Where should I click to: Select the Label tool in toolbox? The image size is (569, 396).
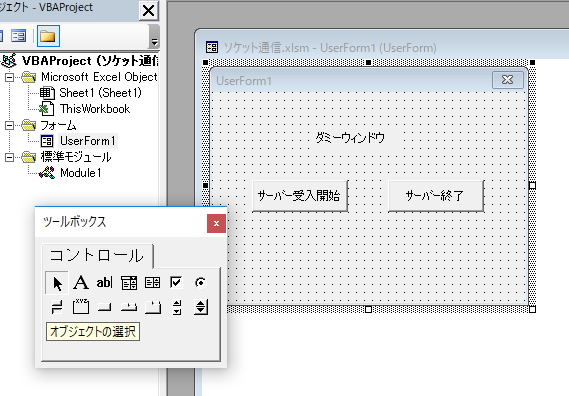81,282
